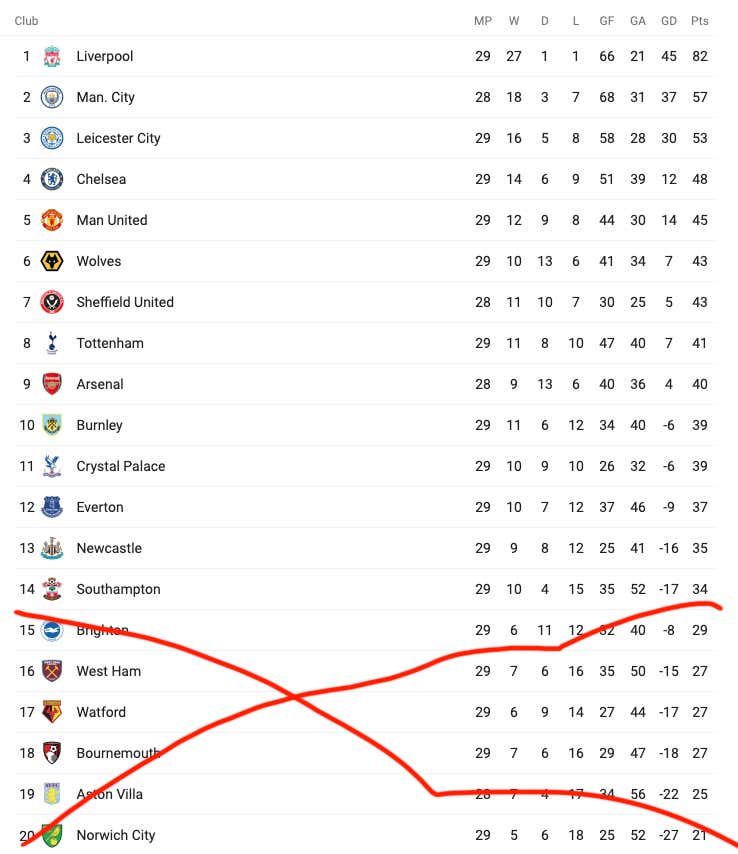Screen dimensions: 738x854
Task: Click the Pts column header
Action: 699,21
